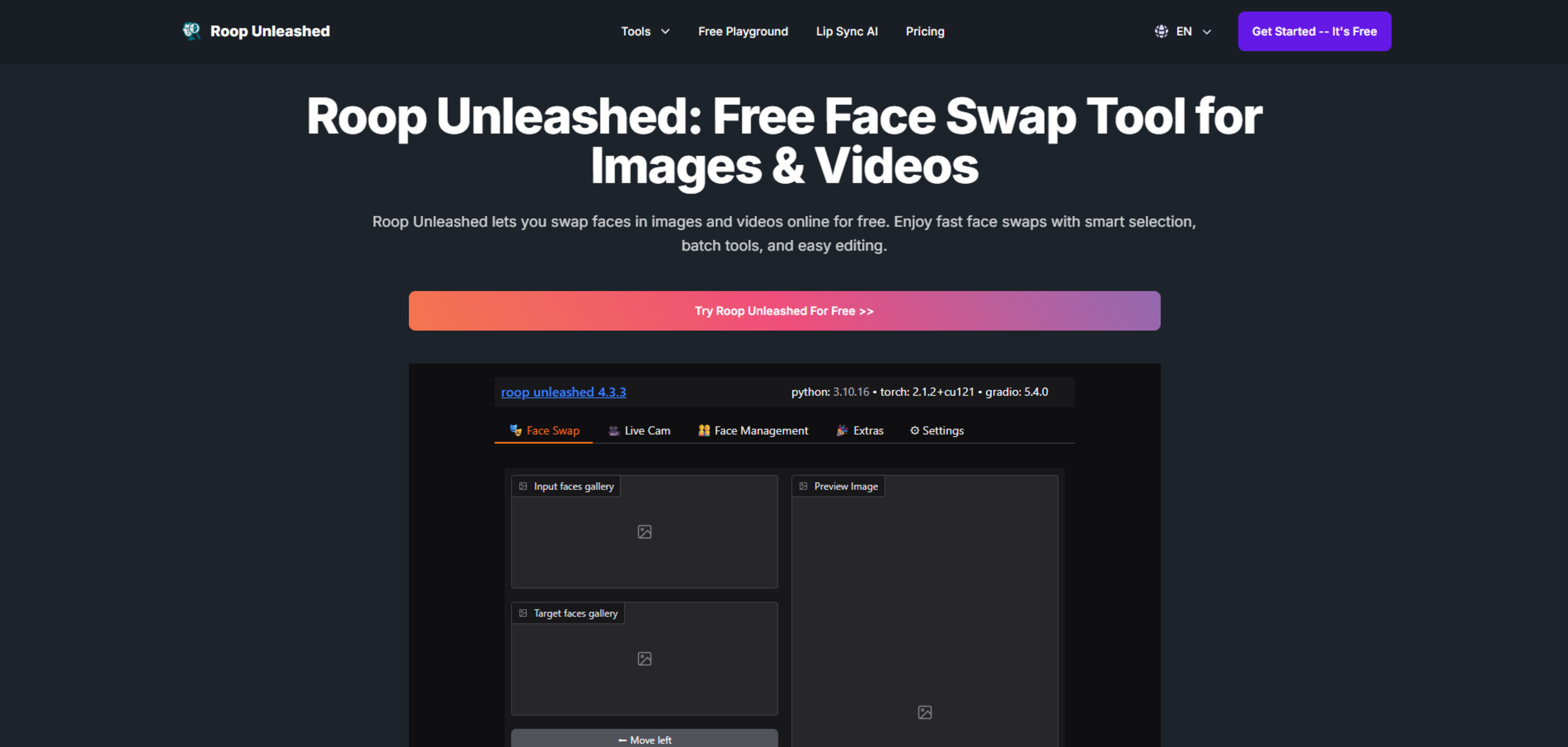Click the Settings gear icon
The width and height of the screenshot is (1568, 747).
click(914, 430)
